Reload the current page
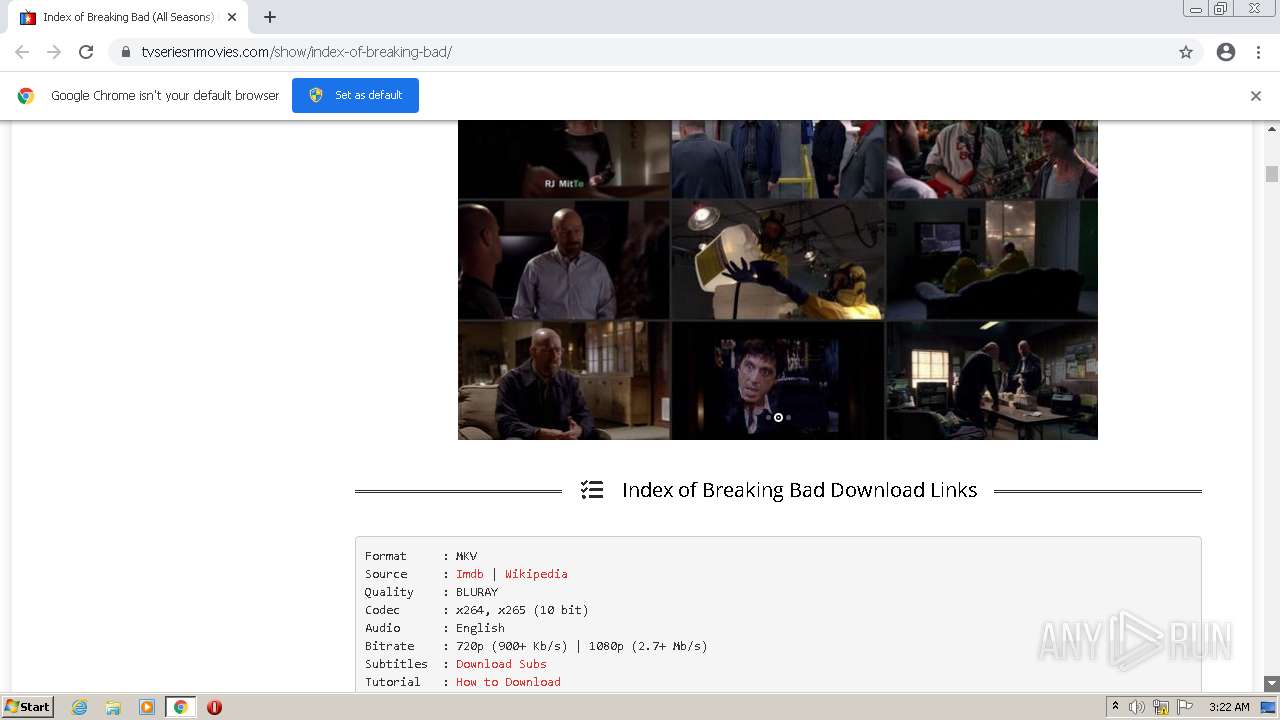Screen dimensions: 1280x720 86,52
